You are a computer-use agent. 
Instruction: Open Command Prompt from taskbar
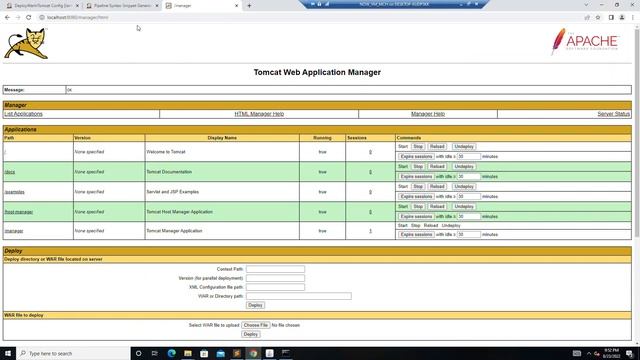coord(286,353)
